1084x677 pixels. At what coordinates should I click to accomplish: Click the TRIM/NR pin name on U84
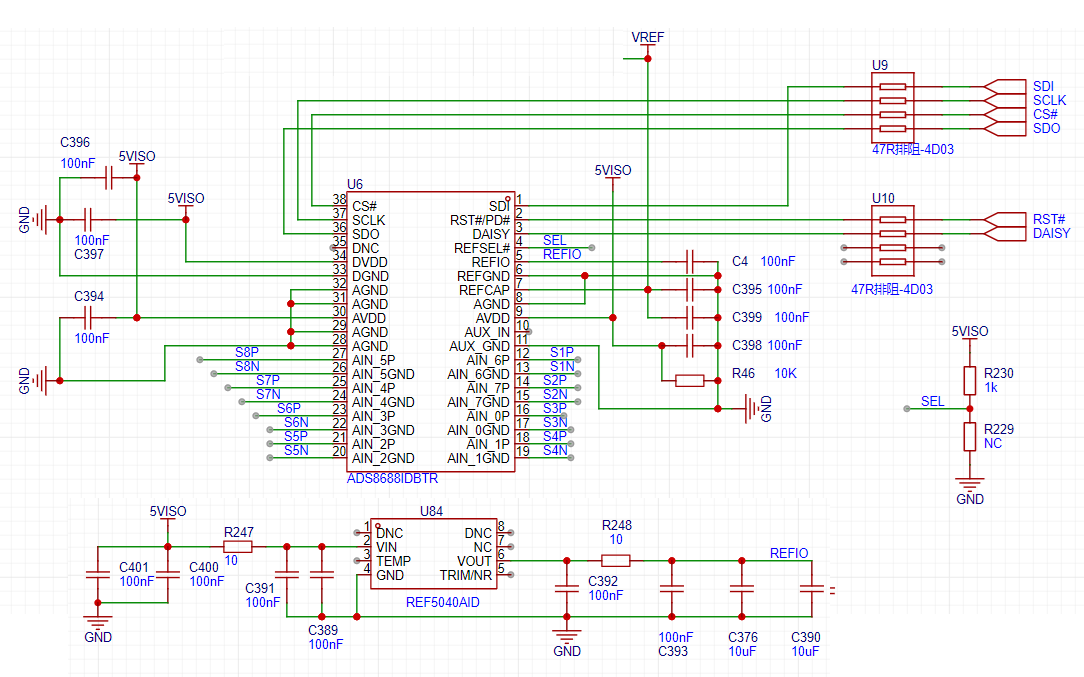click(466, 575)
